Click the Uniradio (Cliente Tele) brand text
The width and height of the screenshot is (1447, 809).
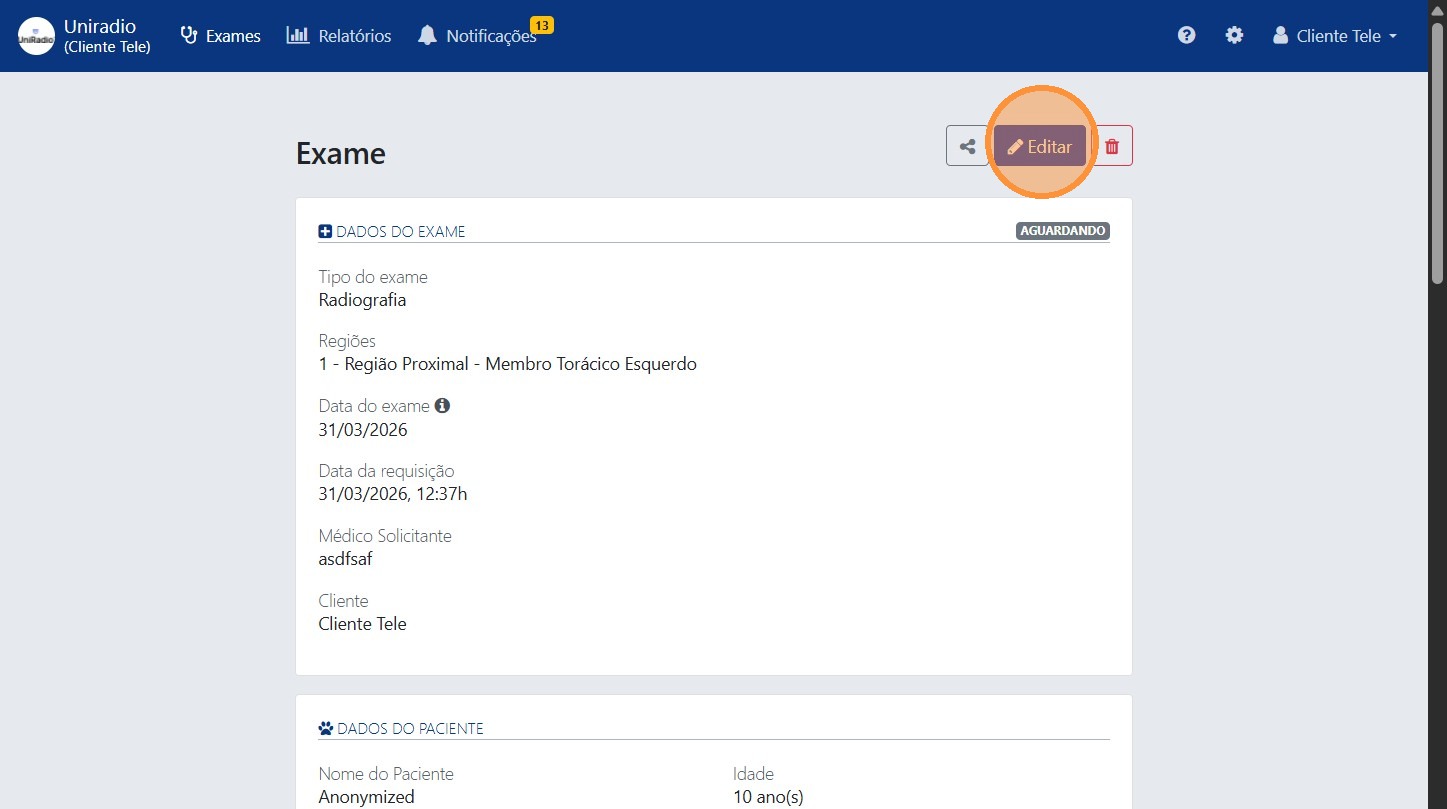(106, 36)
